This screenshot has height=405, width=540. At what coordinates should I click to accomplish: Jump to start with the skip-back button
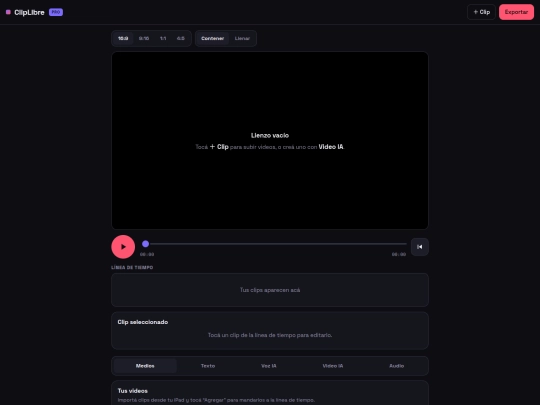coord(419,247)
